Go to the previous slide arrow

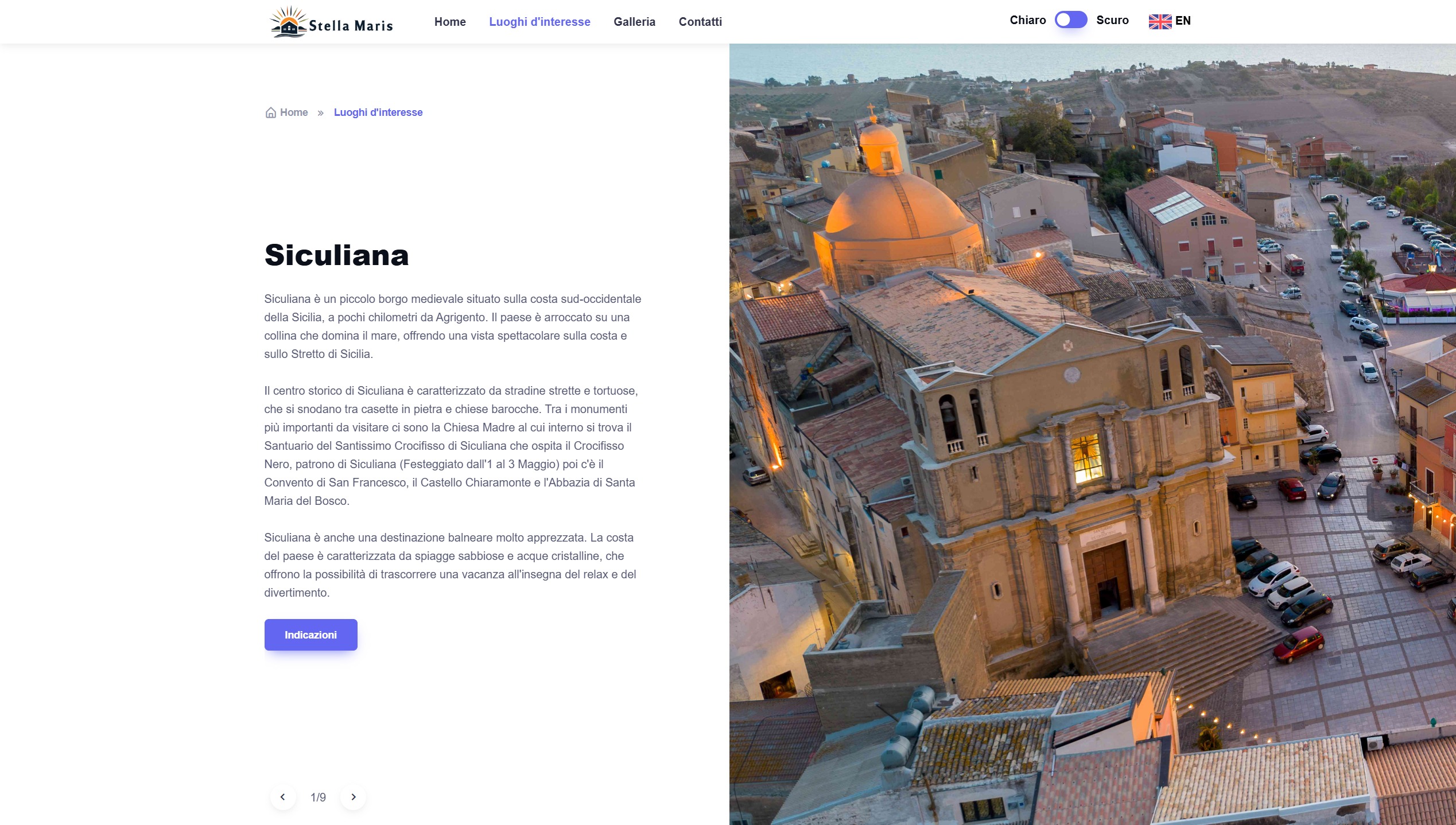click(283, 797)
